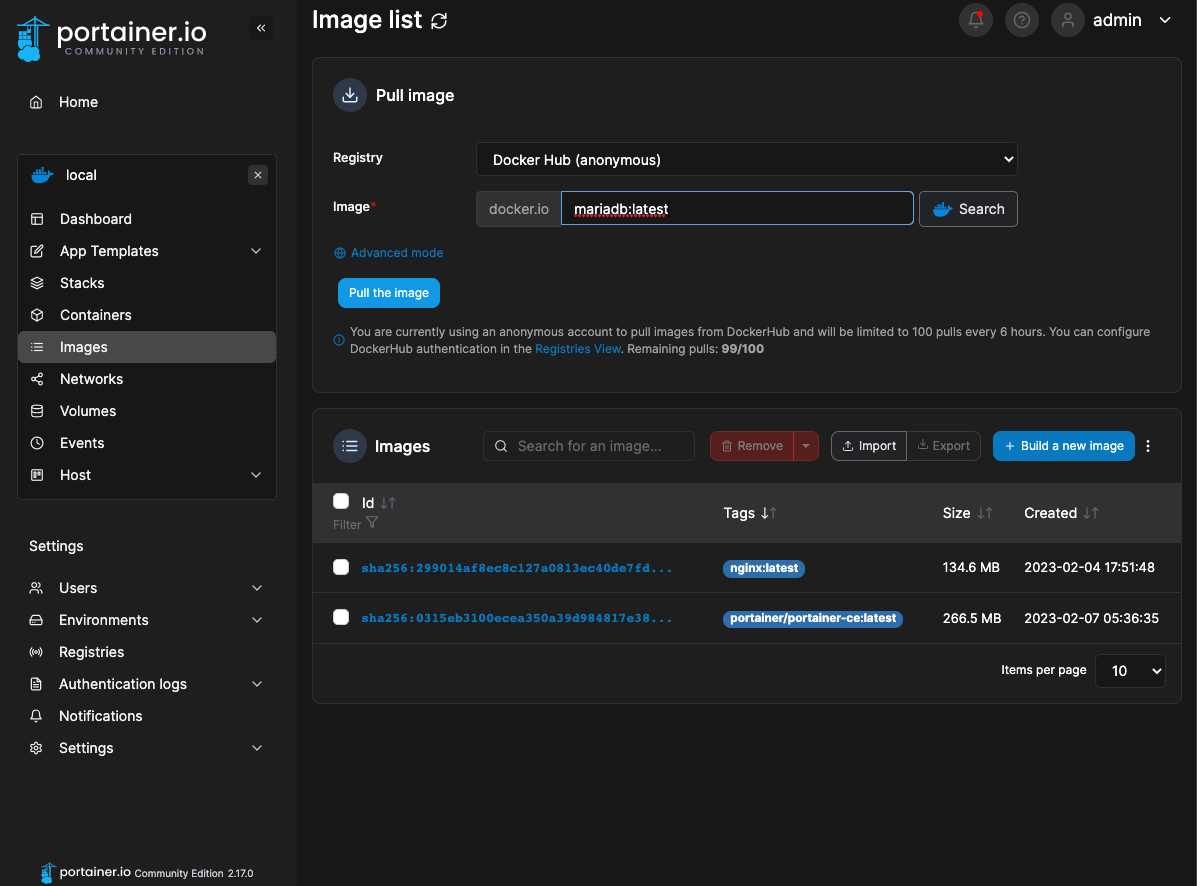Expand the Host submenu chevron

pos(256,475)
